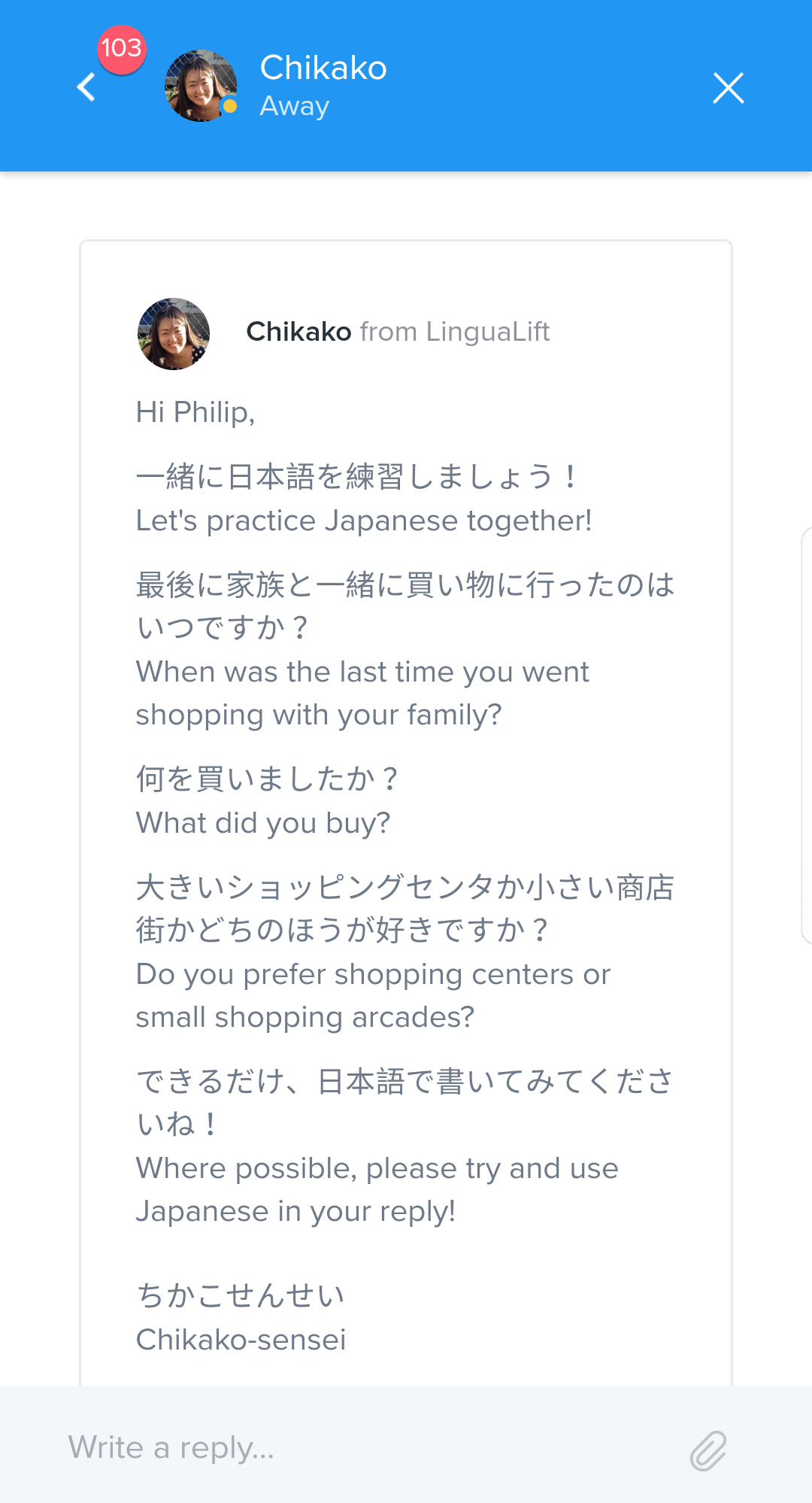Click the yellow away status dot
Viewport: 812px width, 1503px height.
[230, 107]
